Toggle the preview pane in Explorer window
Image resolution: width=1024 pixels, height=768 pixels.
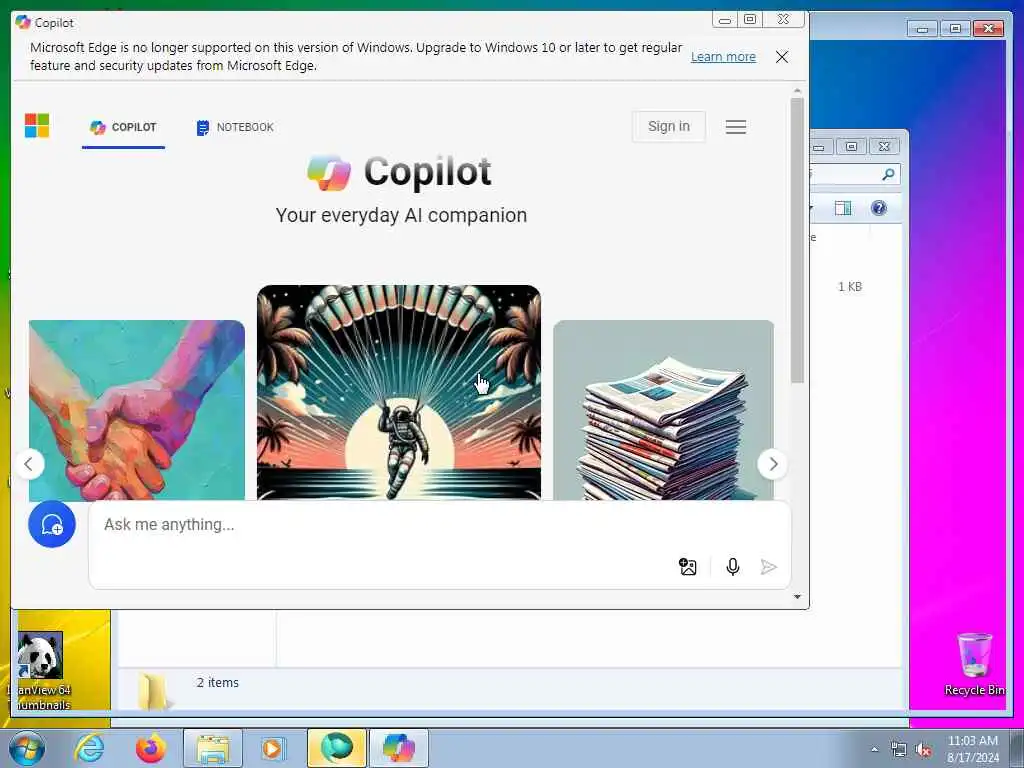843,208
